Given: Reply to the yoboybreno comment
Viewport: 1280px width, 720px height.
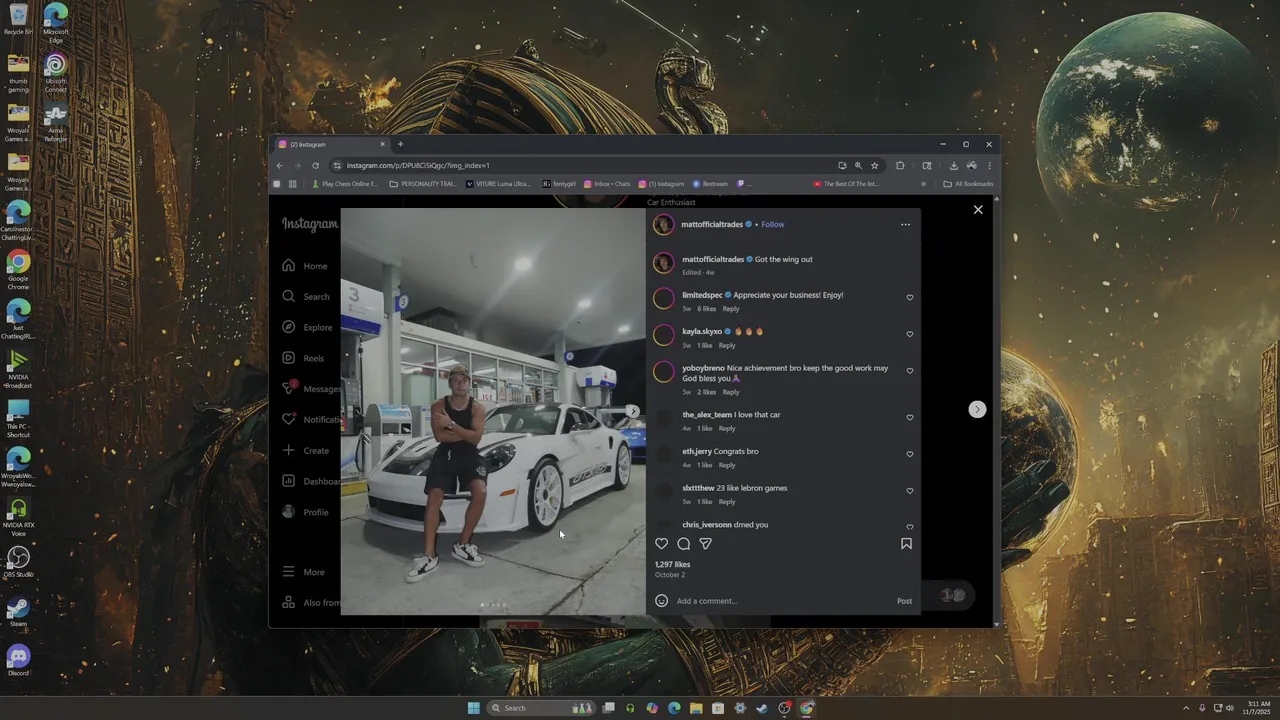Looking at the screenshot, I should 731,392.
